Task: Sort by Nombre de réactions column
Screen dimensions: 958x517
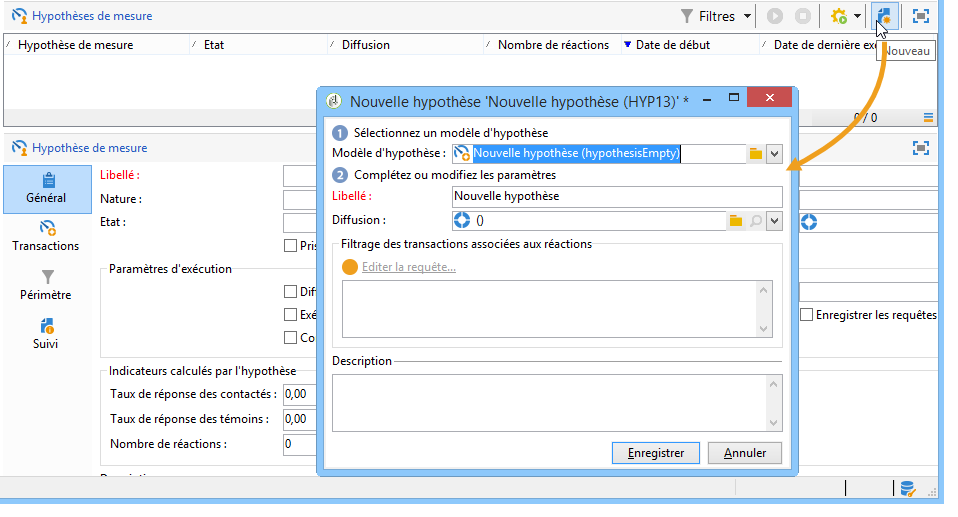Action: click(x=553, y=45)
